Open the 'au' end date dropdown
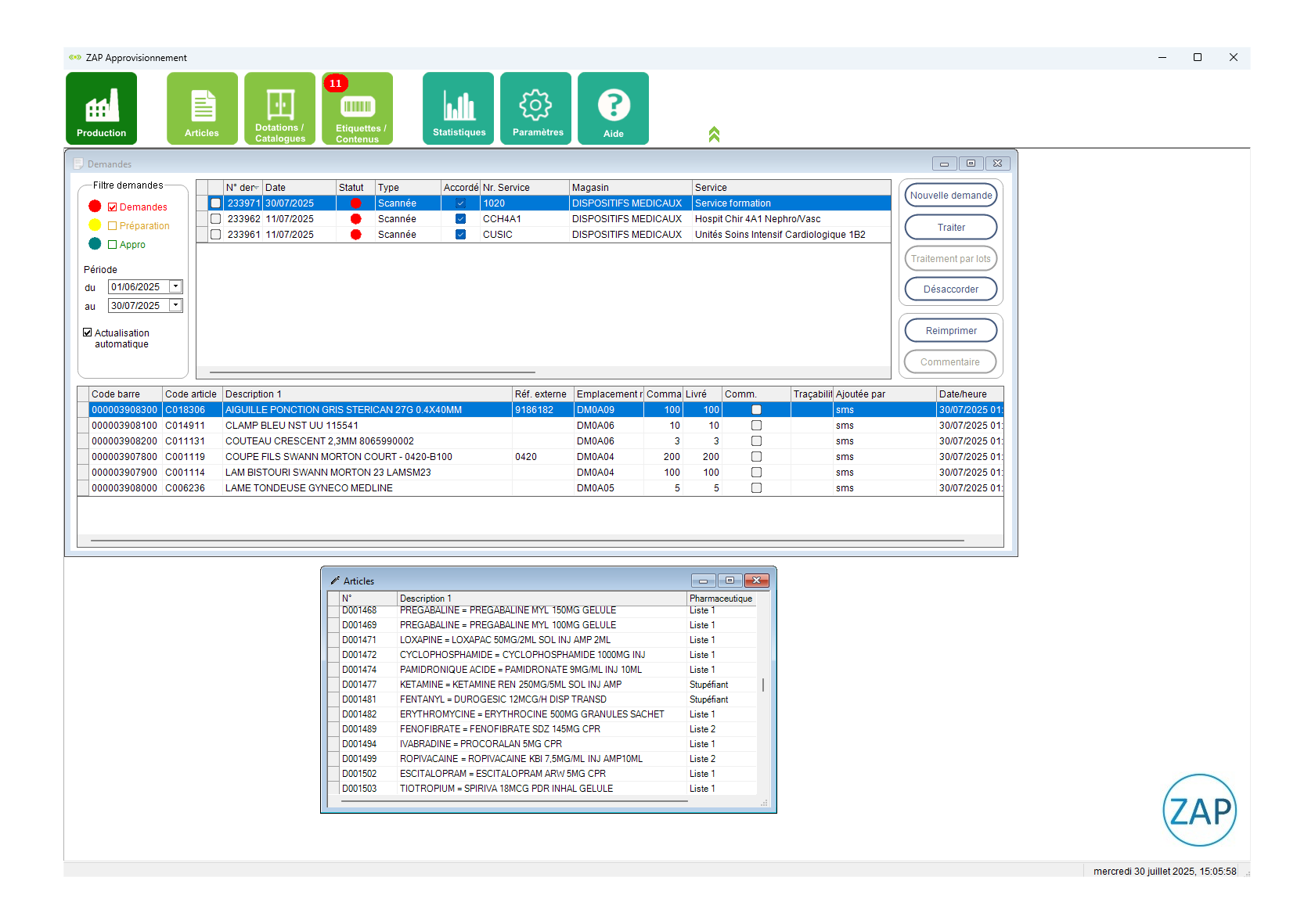1315x924 pixels. 176,306
